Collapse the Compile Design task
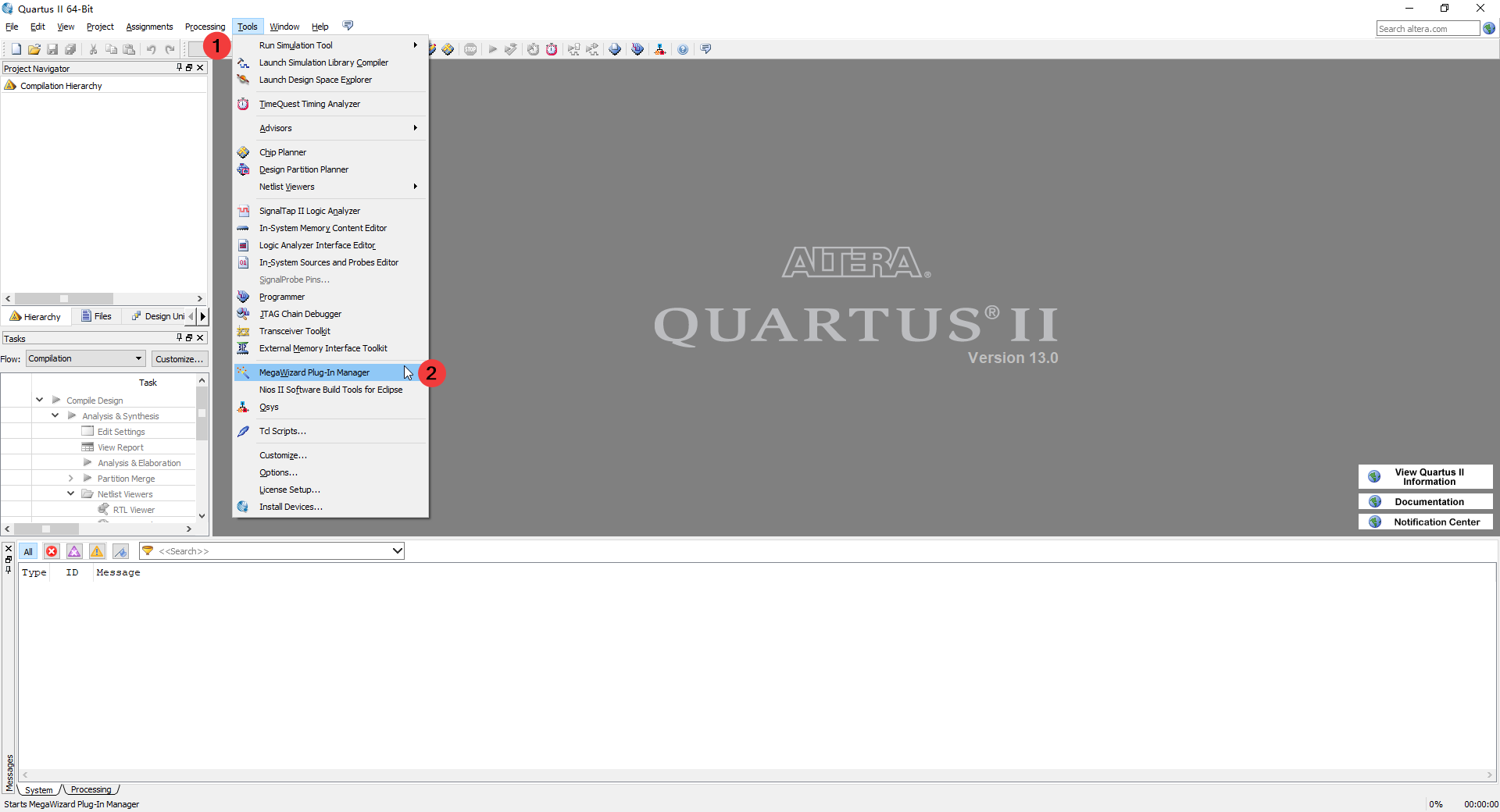The image size is (1500, 812). (x=39, y=400)
